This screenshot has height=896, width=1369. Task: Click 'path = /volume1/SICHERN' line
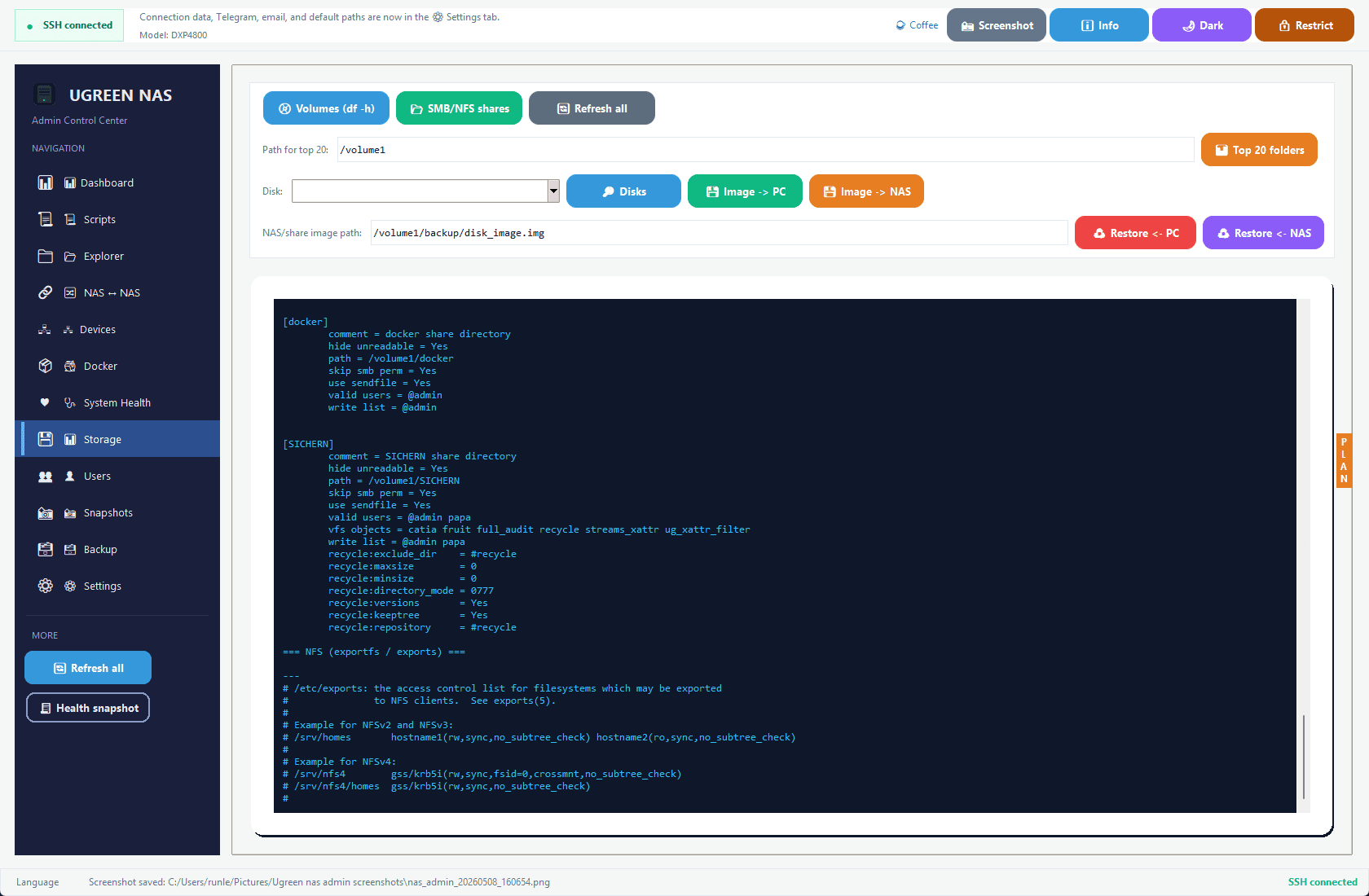[x=394, y=481]
